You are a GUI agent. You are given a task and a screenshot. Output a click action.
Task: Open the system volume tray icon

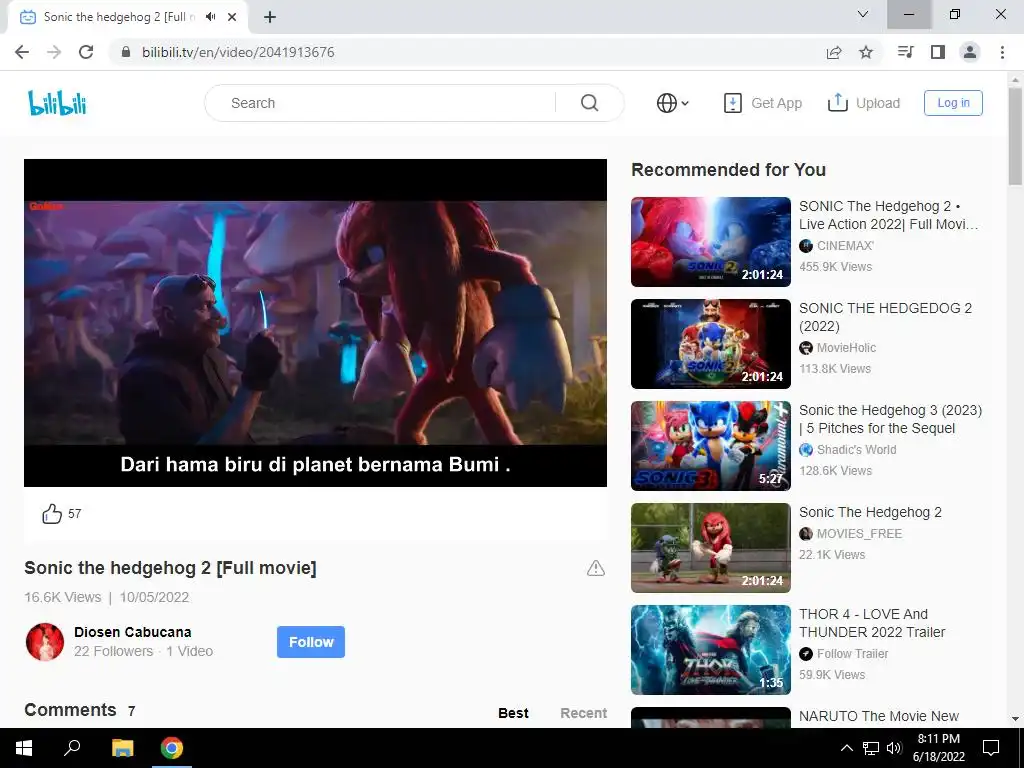pyautogui.click(x=894, y=748)
